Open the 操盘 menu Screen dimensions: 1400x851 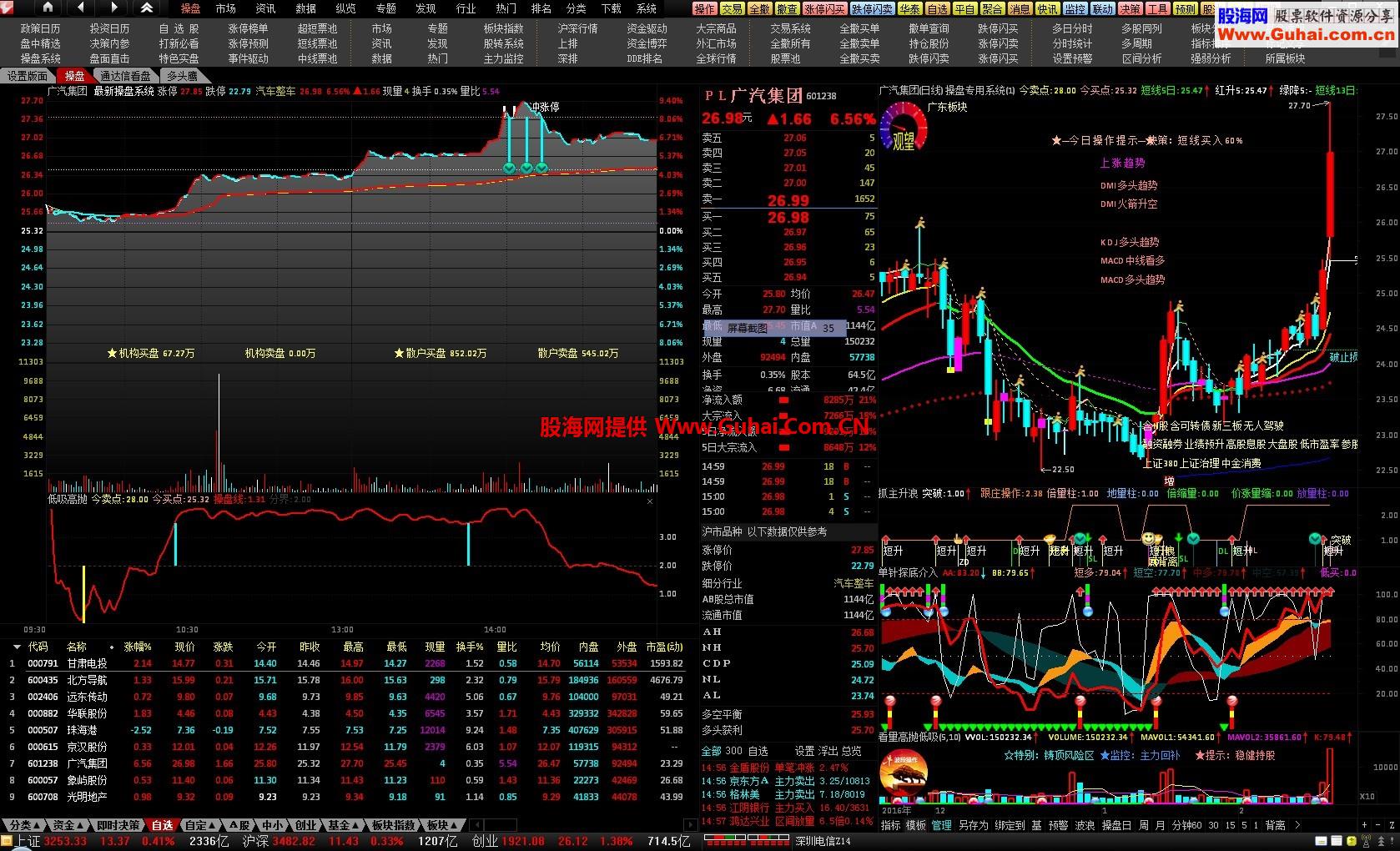(x=191, y=8)
